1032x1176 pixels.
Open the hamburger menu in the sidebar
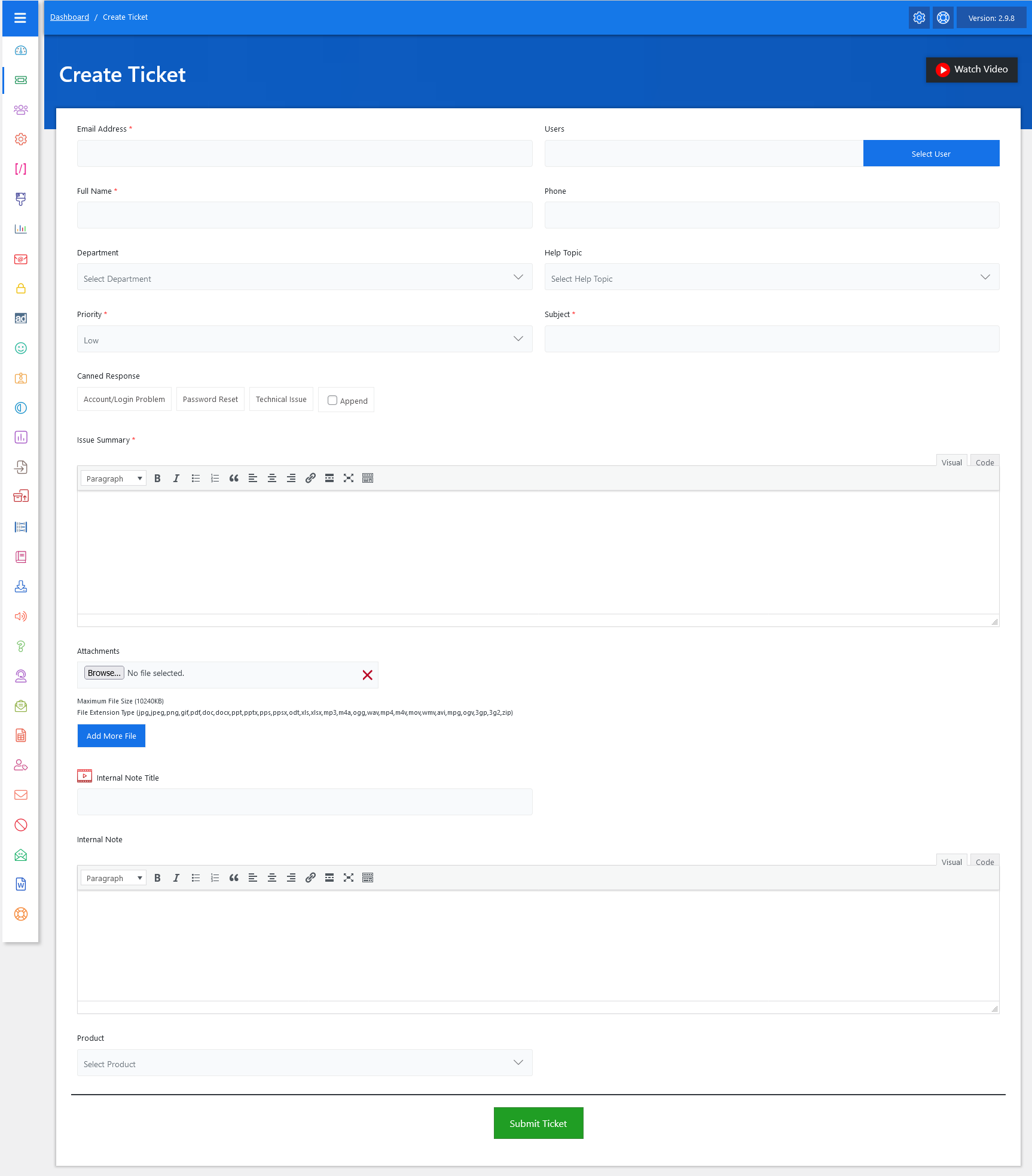pos(20,18)
